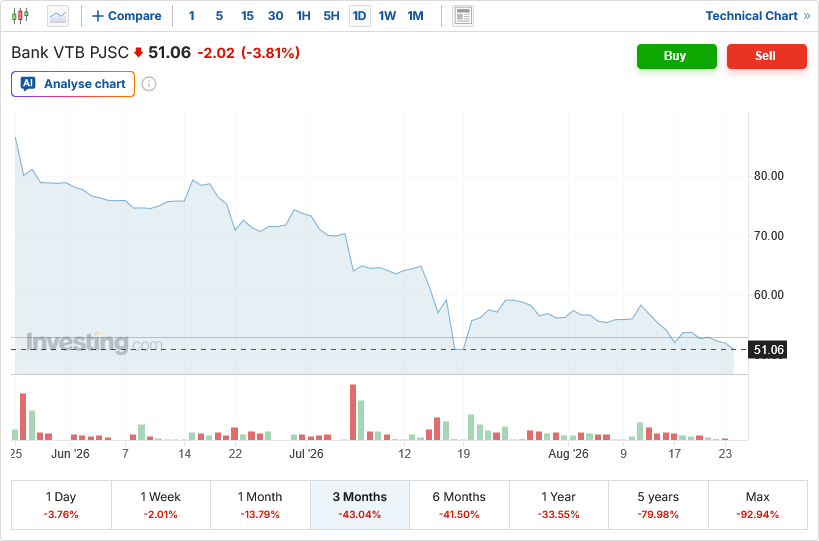Set interval to 1 minute
Screen dimensions: 819x541
[x=192, y=16]
